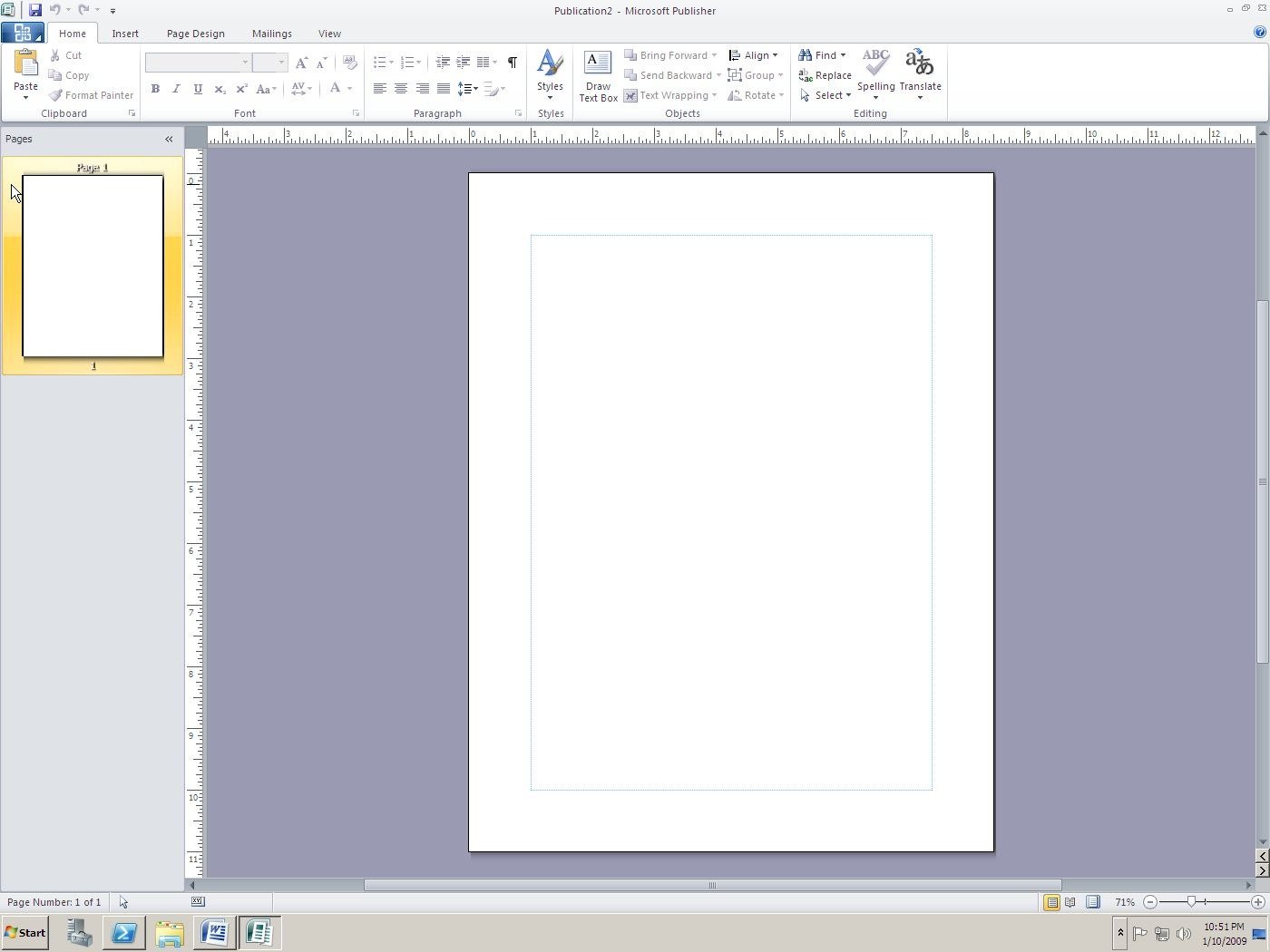Open the Spelling checker
This screenshot has height=952, width=1270.
click(x=875, y=73)
